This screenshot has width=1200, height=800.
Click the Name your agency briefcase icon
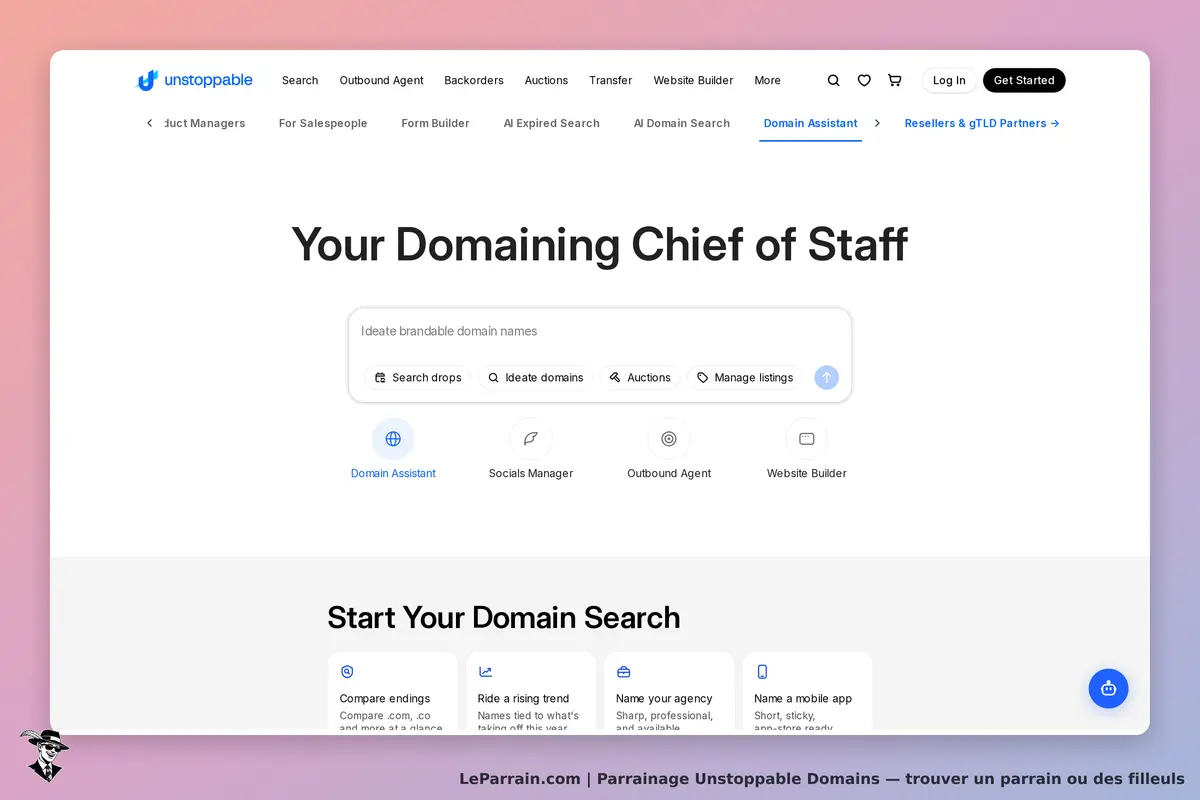623,672
